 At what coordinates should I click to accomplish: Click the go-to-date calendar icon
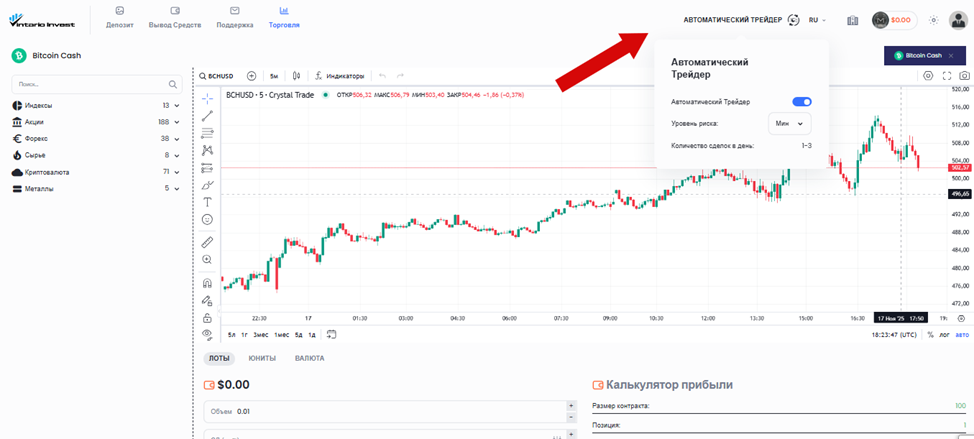pos(332,334)
